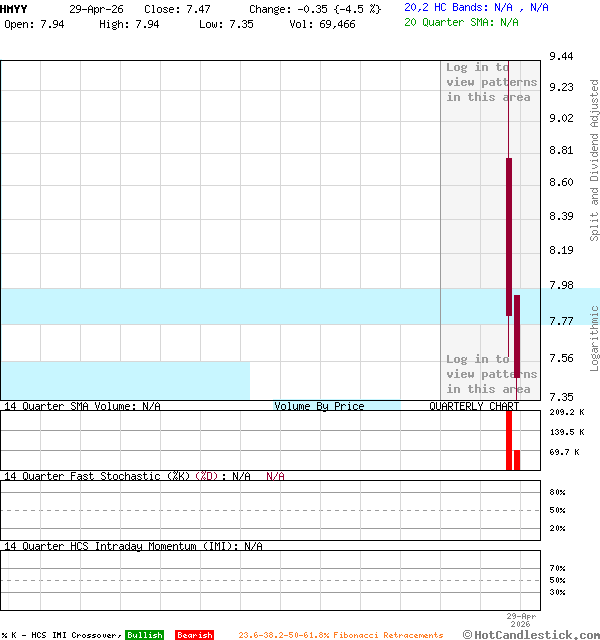
Task: Click the shorter red volume bar
Action: 517,459
